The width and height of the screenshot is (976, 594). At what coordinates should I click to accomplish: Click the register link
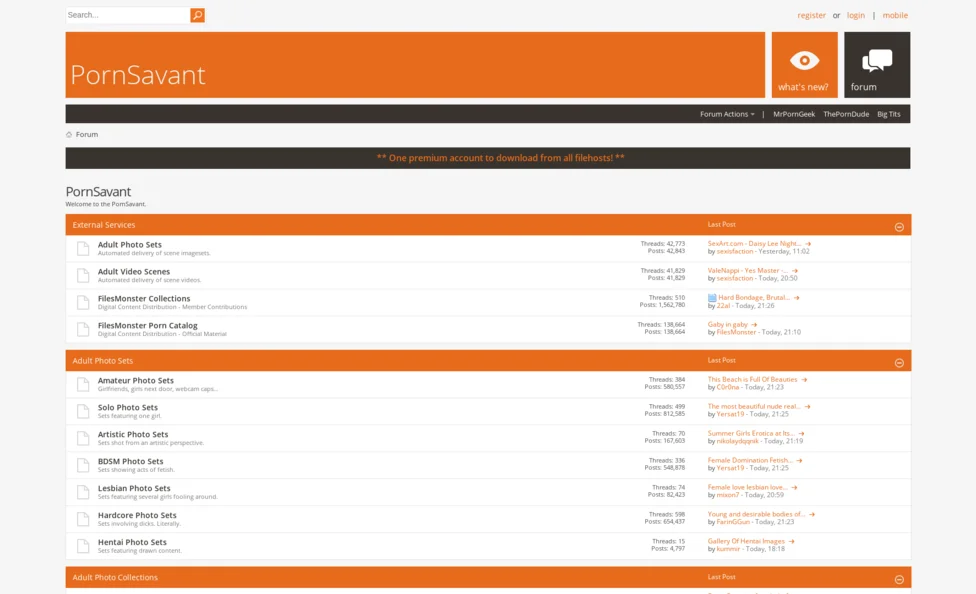[811, 15]
